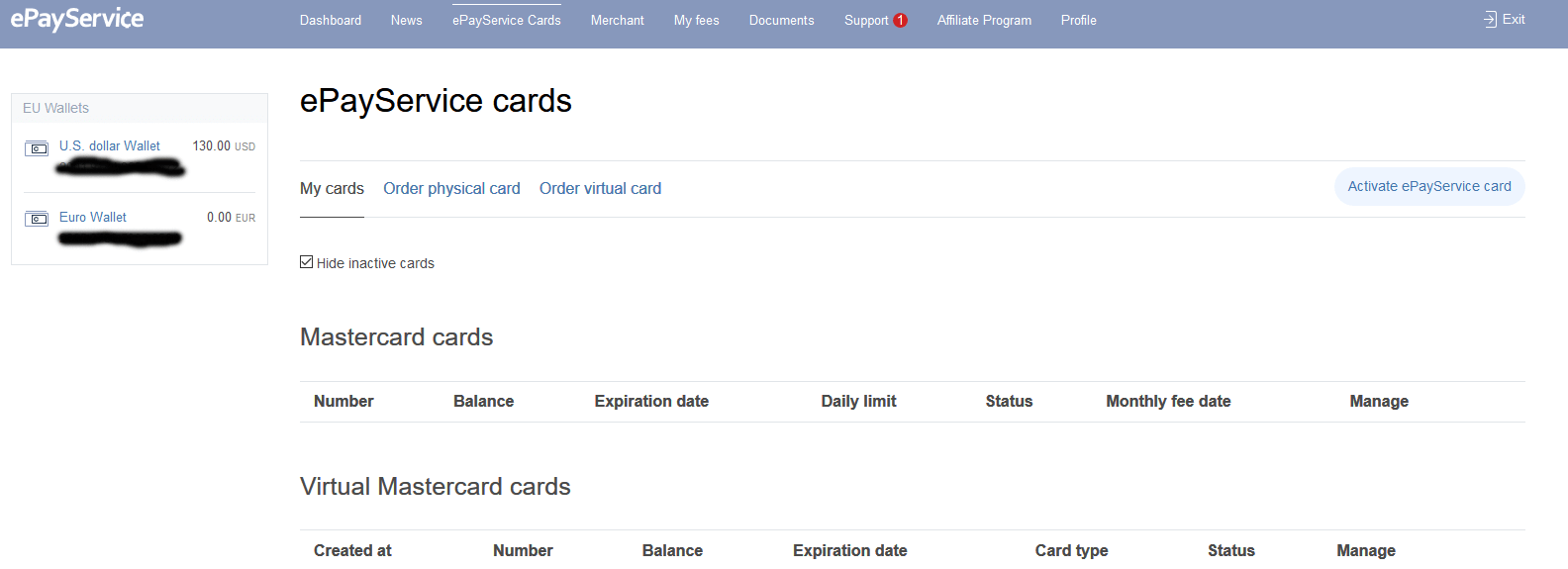Click the Virtual cards Status column header
Viewport: 1568px width, 569px height.
point(1230,550)
